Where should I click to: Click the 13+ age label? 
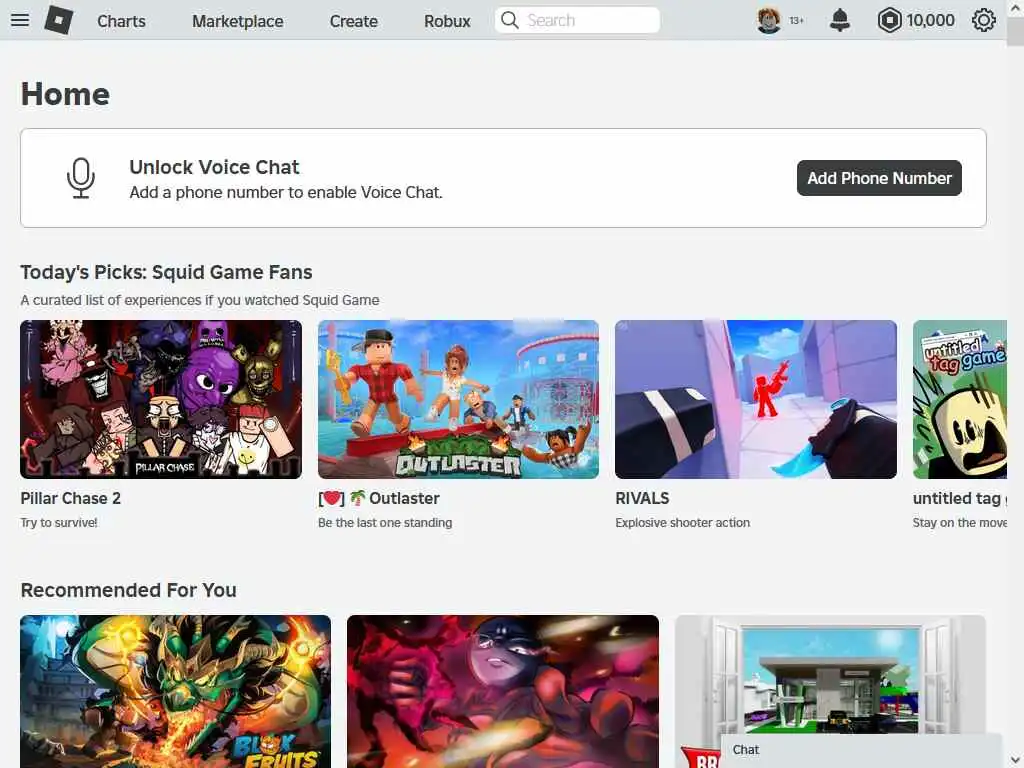[797, 21]
